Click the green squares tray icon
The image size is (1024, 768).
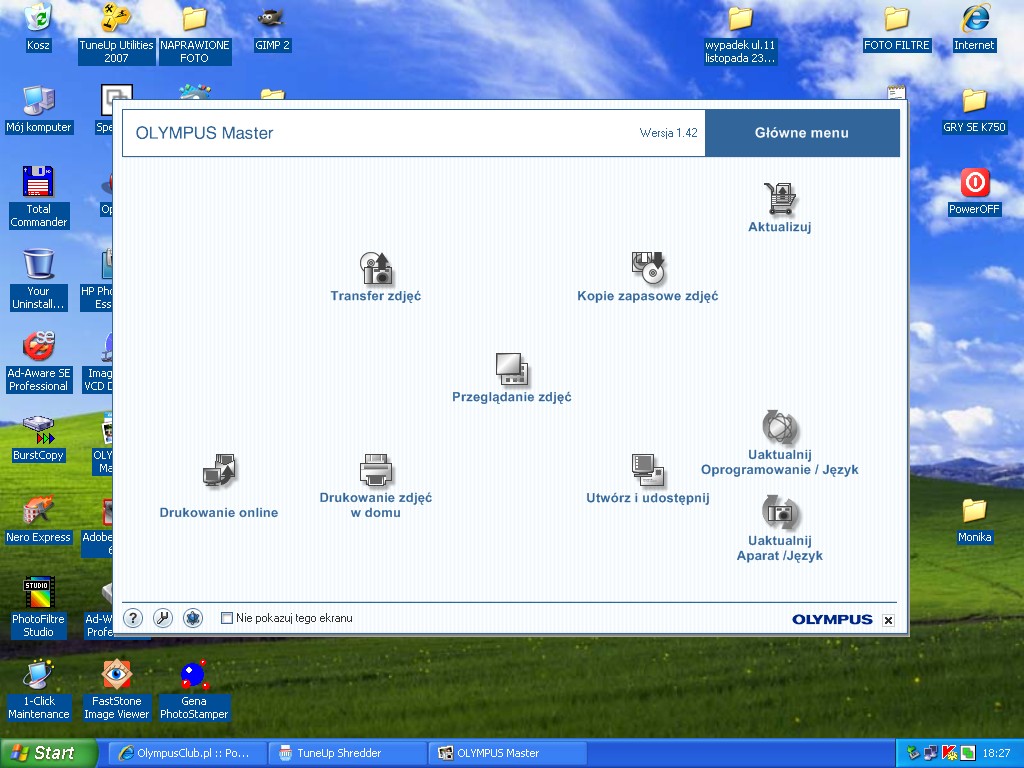(967, 753)
